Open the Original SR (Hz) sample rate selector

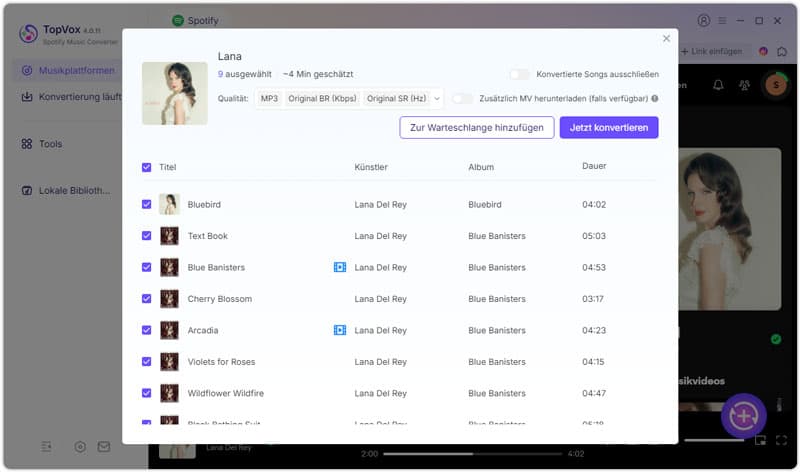pyautogui.click(x=396, y=98)
